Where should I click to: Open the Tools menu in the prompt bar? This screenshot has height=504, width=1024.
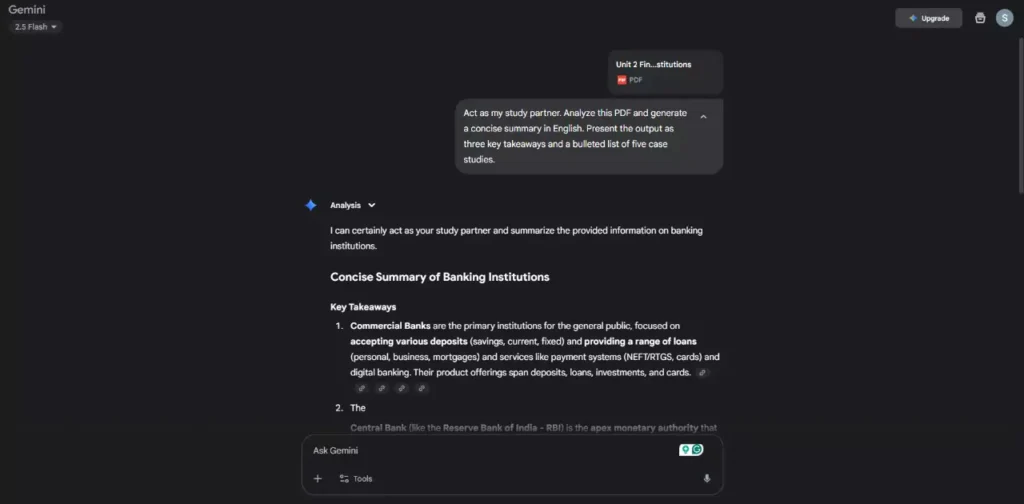(x=355, y=478)
